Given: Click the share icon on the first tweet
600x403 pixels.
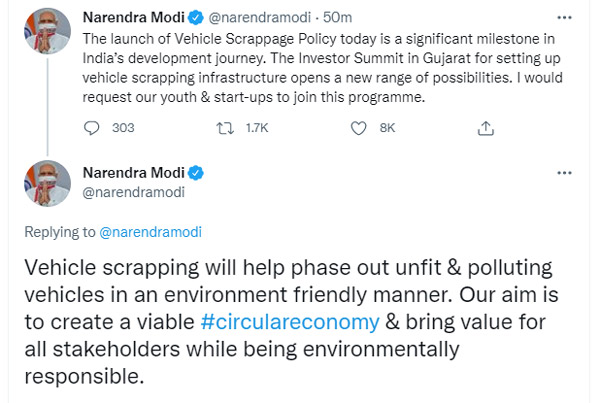Looking at the screenshot, I should pyautogui.click(x=486, y=127).
